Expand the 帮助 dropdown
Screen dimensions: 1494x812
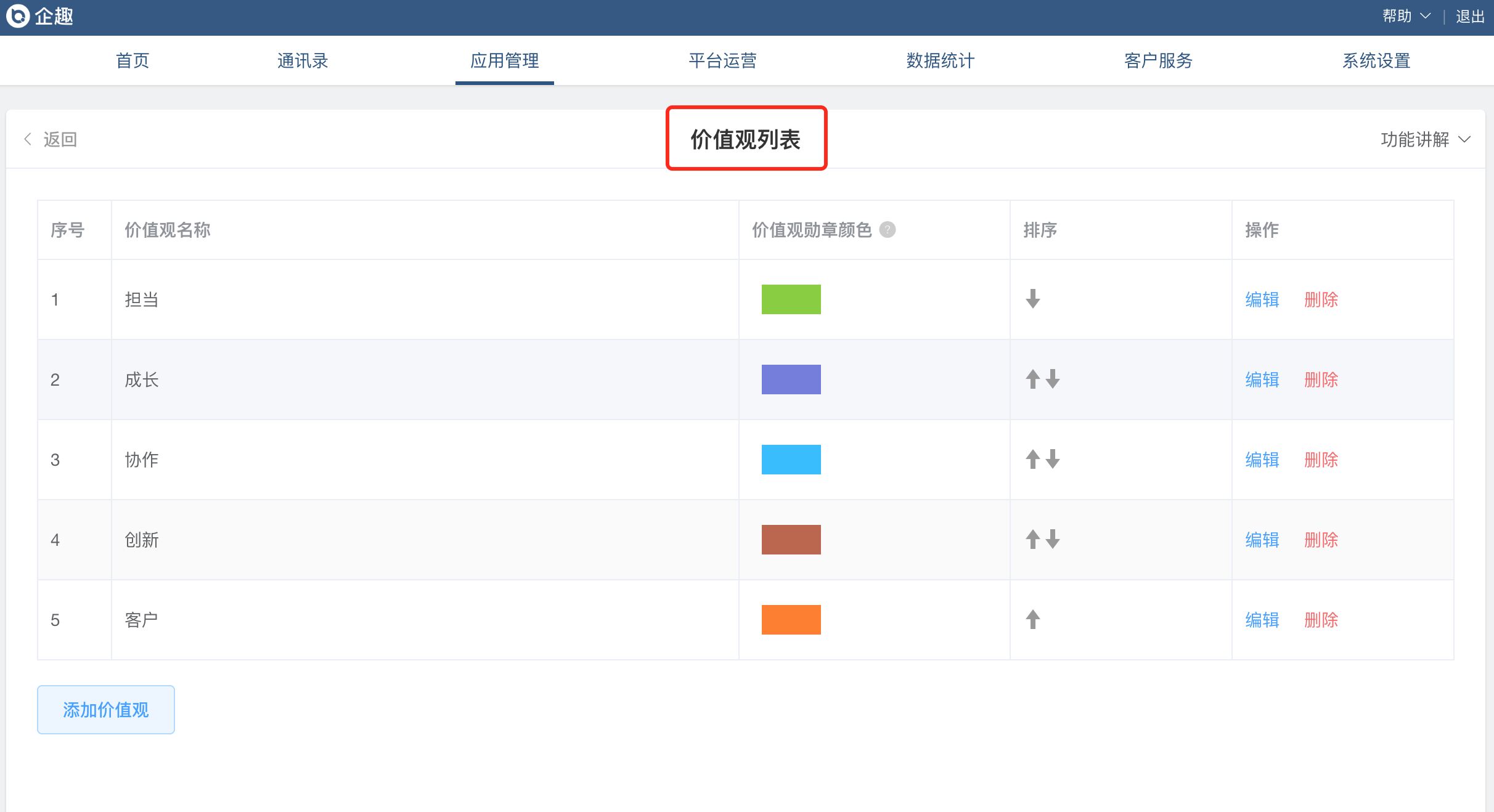(x=1406, y=16)
